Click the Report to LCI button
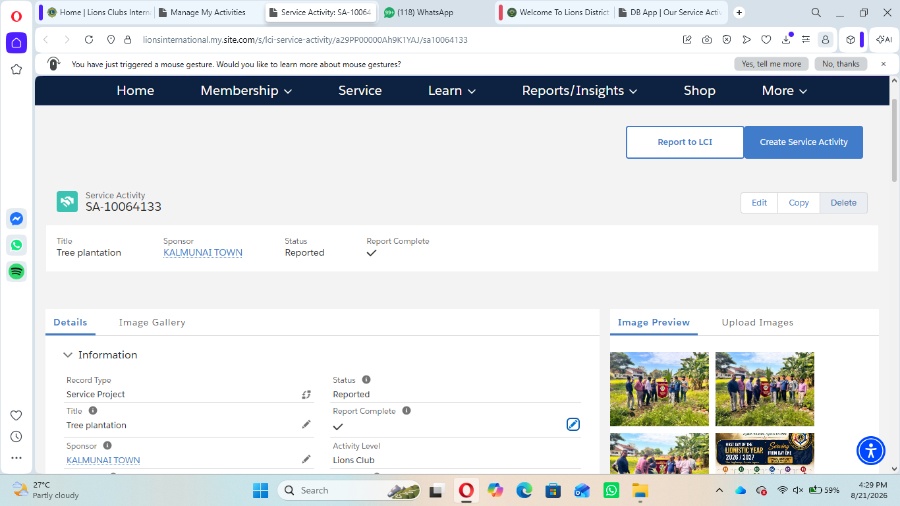Viewport: 900px width, 506px height. pyautogui.click(x=685, y=142)
